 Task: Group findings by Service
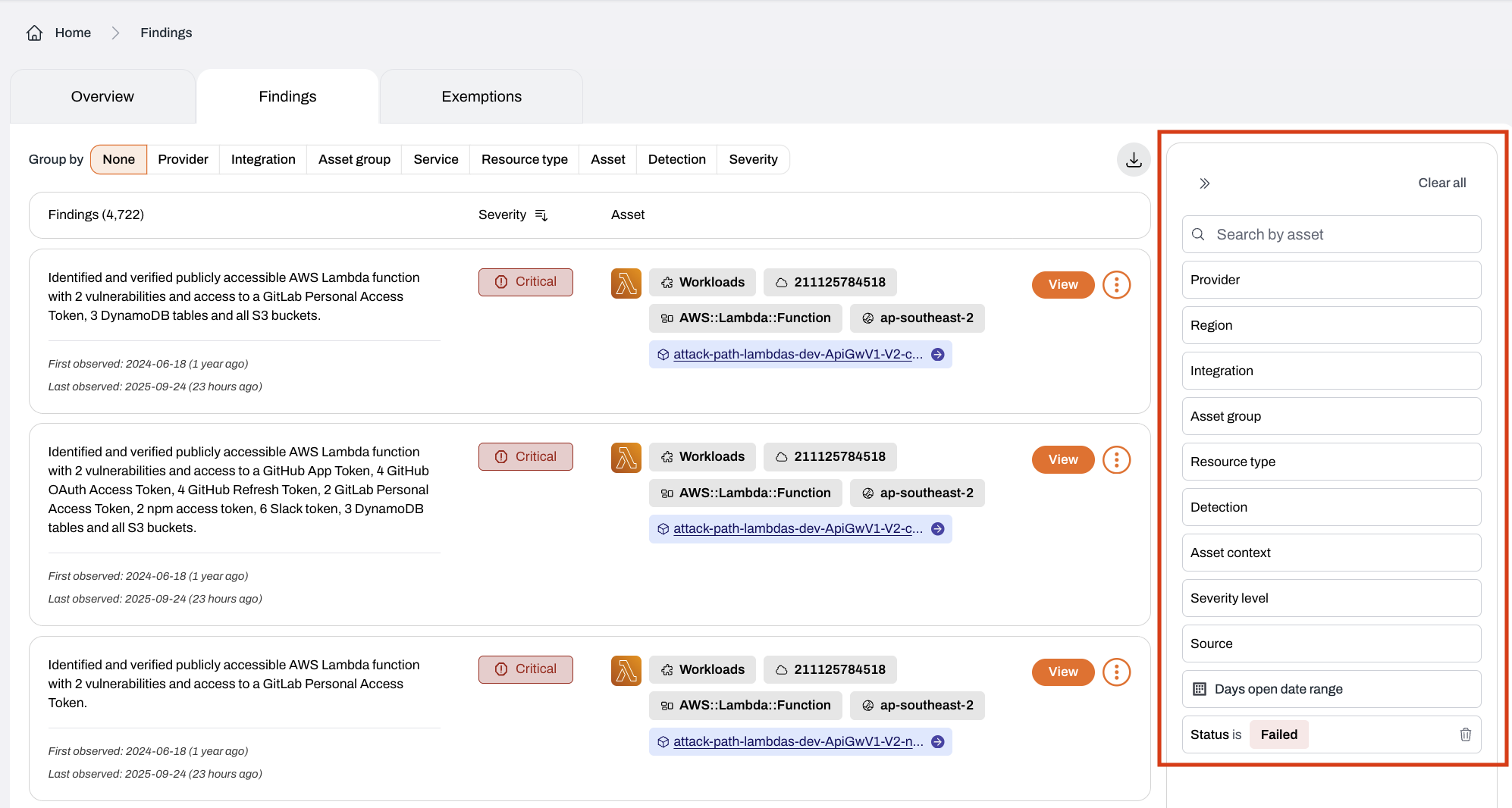(436, 159)
